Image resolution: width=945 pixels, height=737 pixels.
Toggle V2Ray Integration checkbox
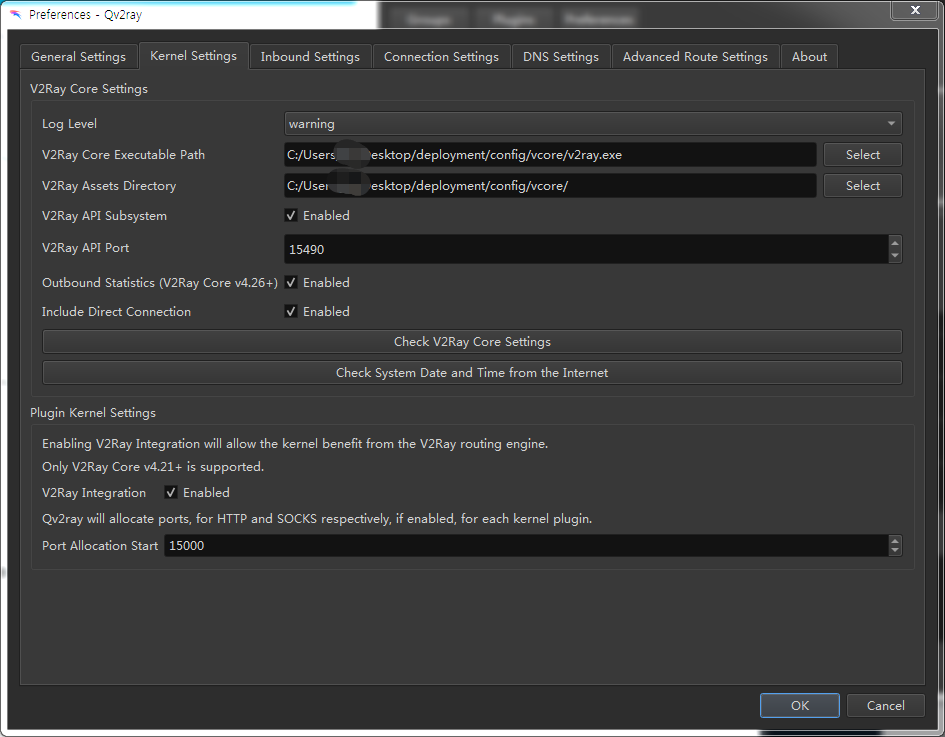(171, 493)
